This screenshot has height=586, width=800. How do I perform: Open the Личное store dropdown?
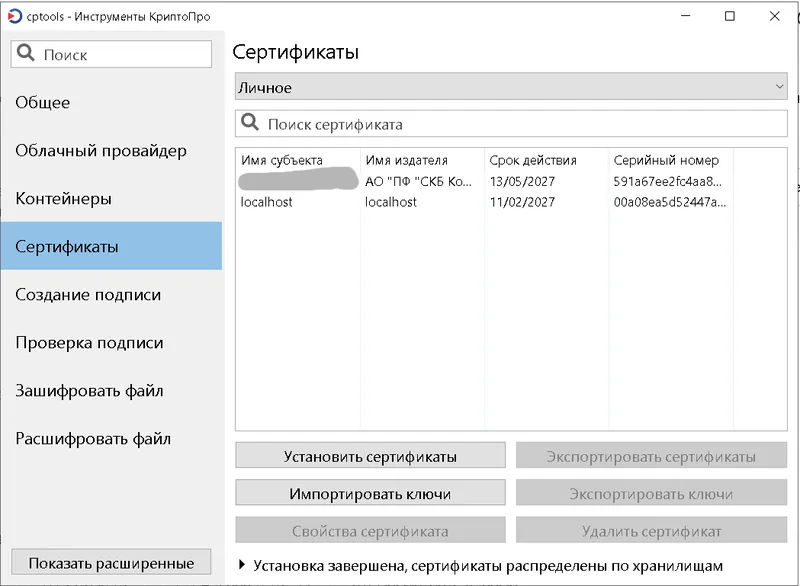coord(511,87)
